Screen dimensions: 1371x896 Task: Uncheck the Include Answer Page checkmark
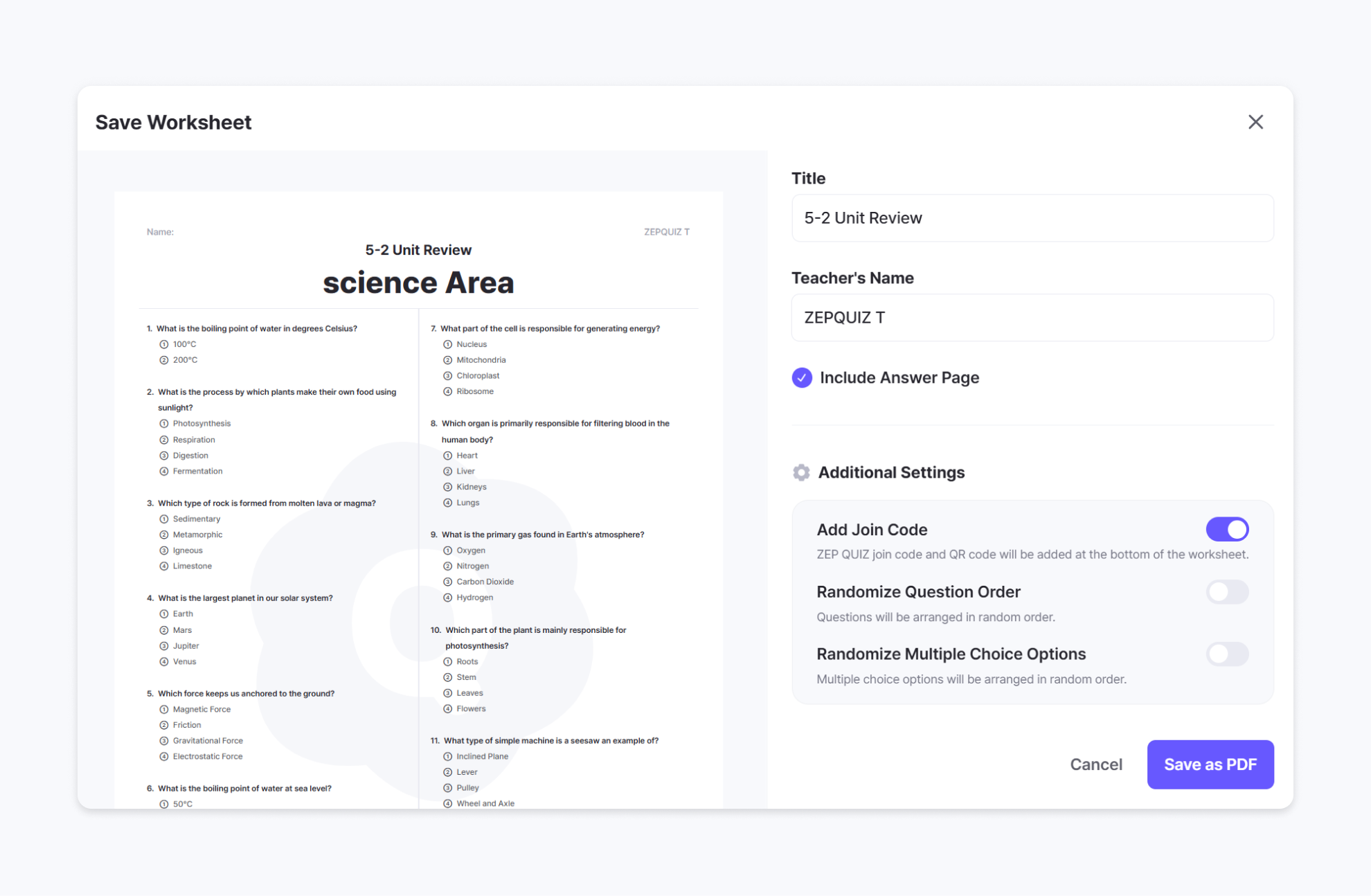coord(802,377)
